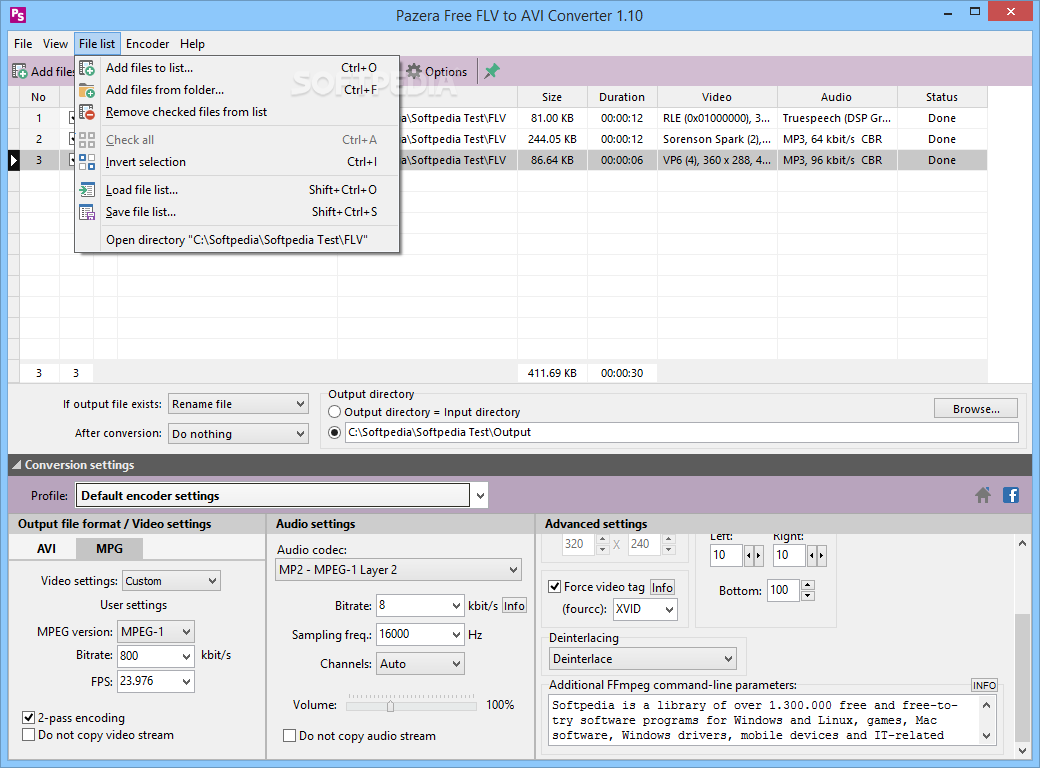Viewport: 1040px width, 768px height.
Task: Open Options via the gear icon
Action: pos(414,71)
